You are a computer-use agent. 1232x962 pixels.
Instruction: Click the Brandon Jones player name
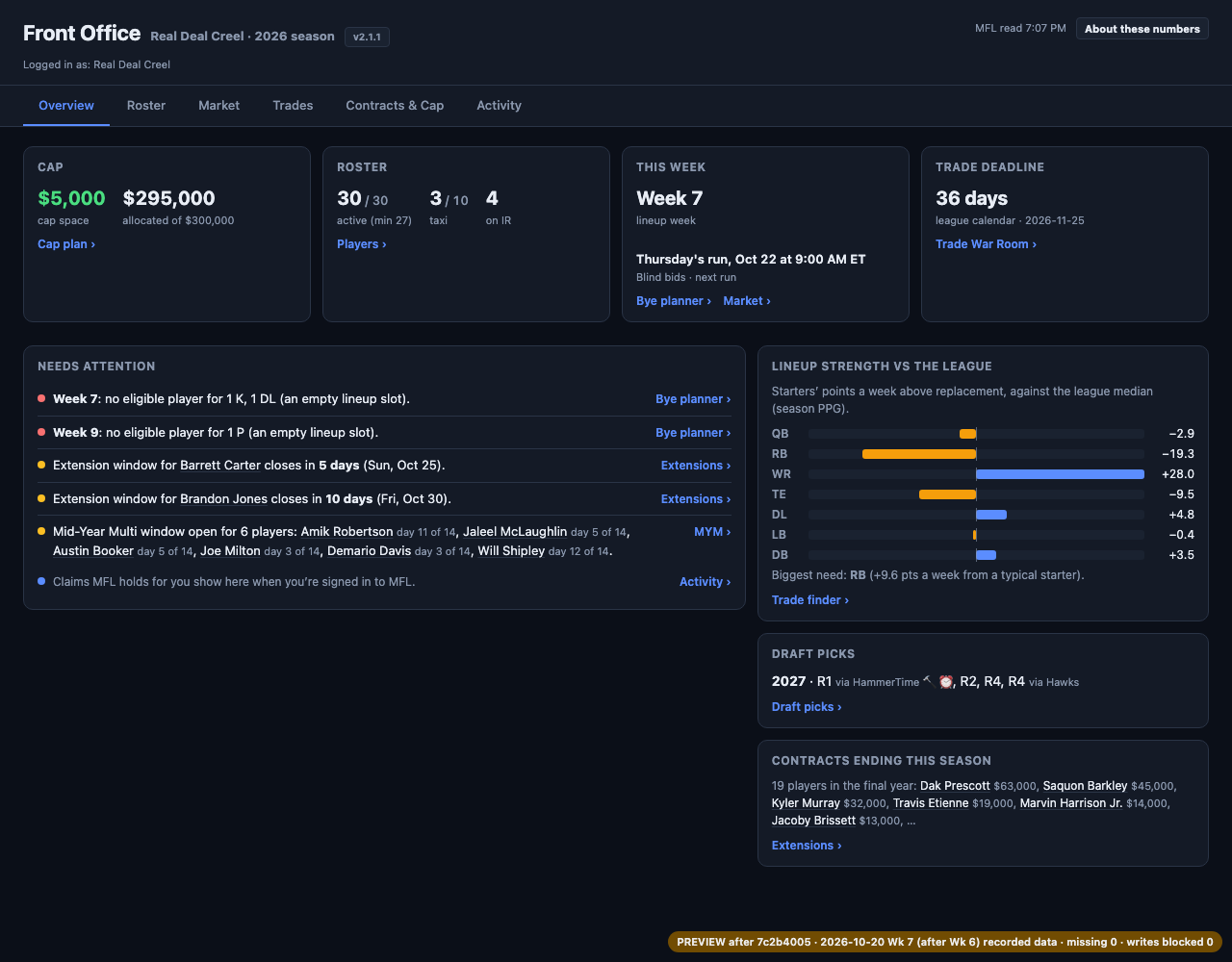[223, 499]
